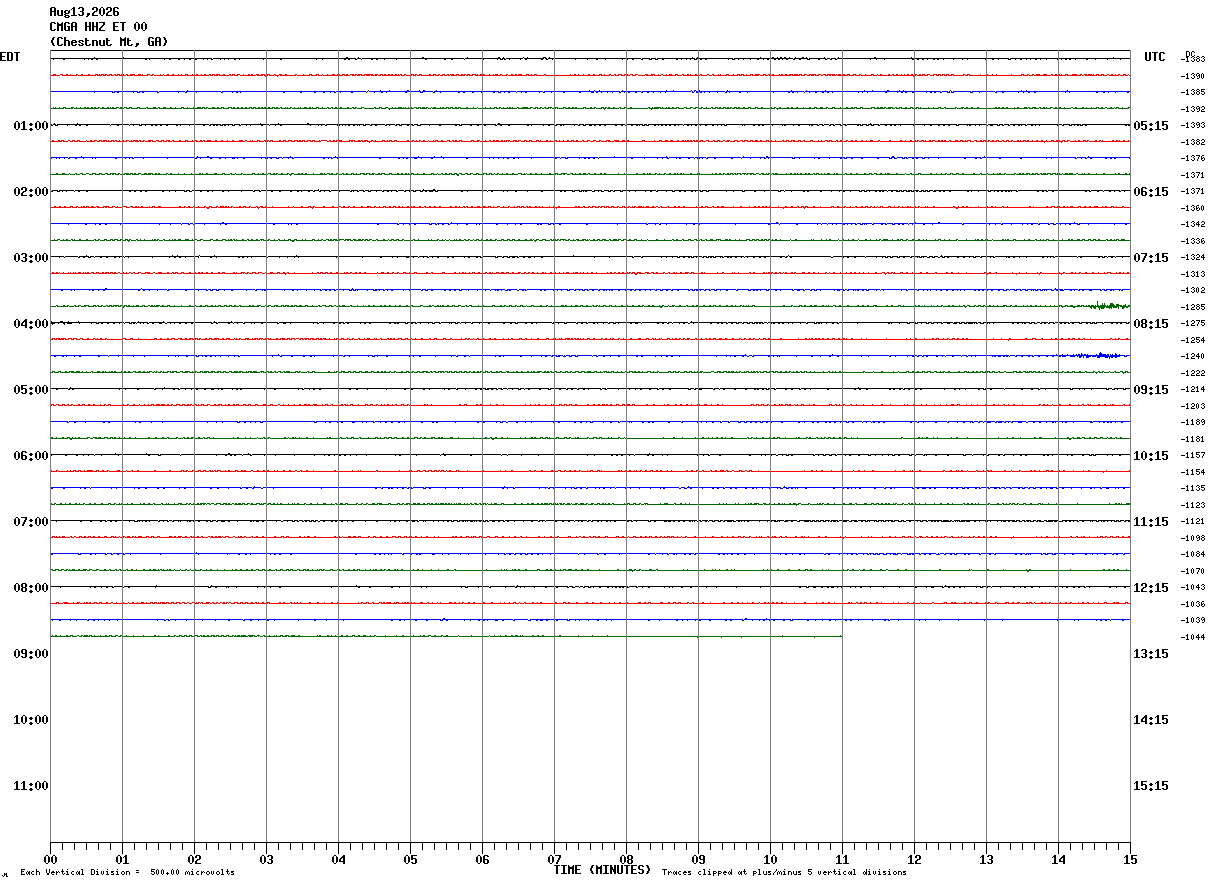
Task: Select the 08:00 EDT hour label
Action: (x=31, y=588)
